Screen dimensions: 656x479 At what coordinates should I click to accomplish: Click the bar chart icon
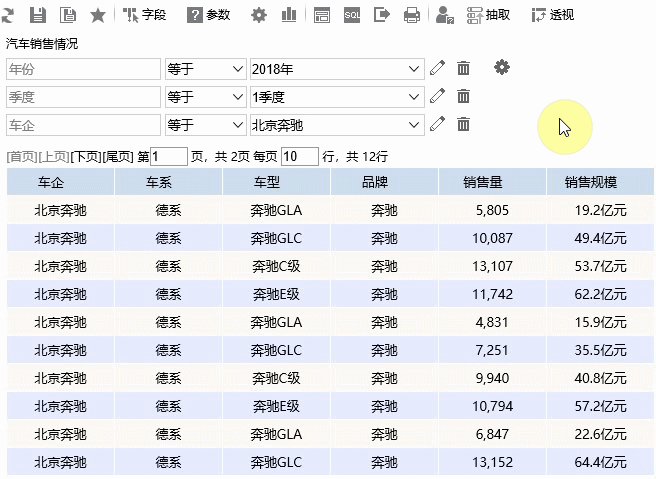point(289,15)
